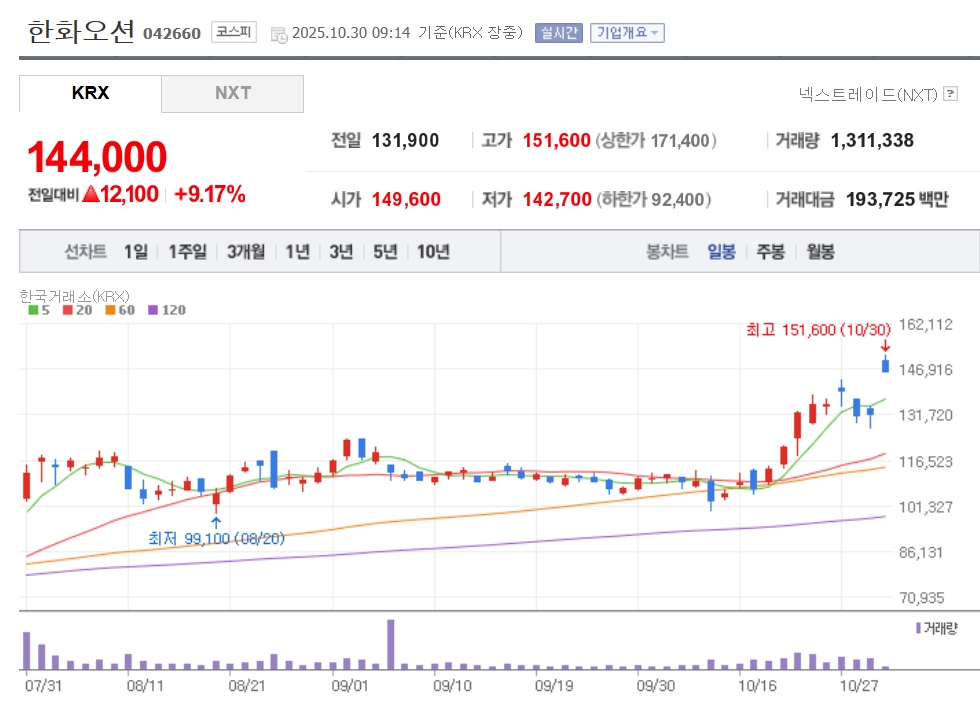This screenshot has height=719, width=980.
Task: Select the 5년 line chart period
Action: point(385,251)
